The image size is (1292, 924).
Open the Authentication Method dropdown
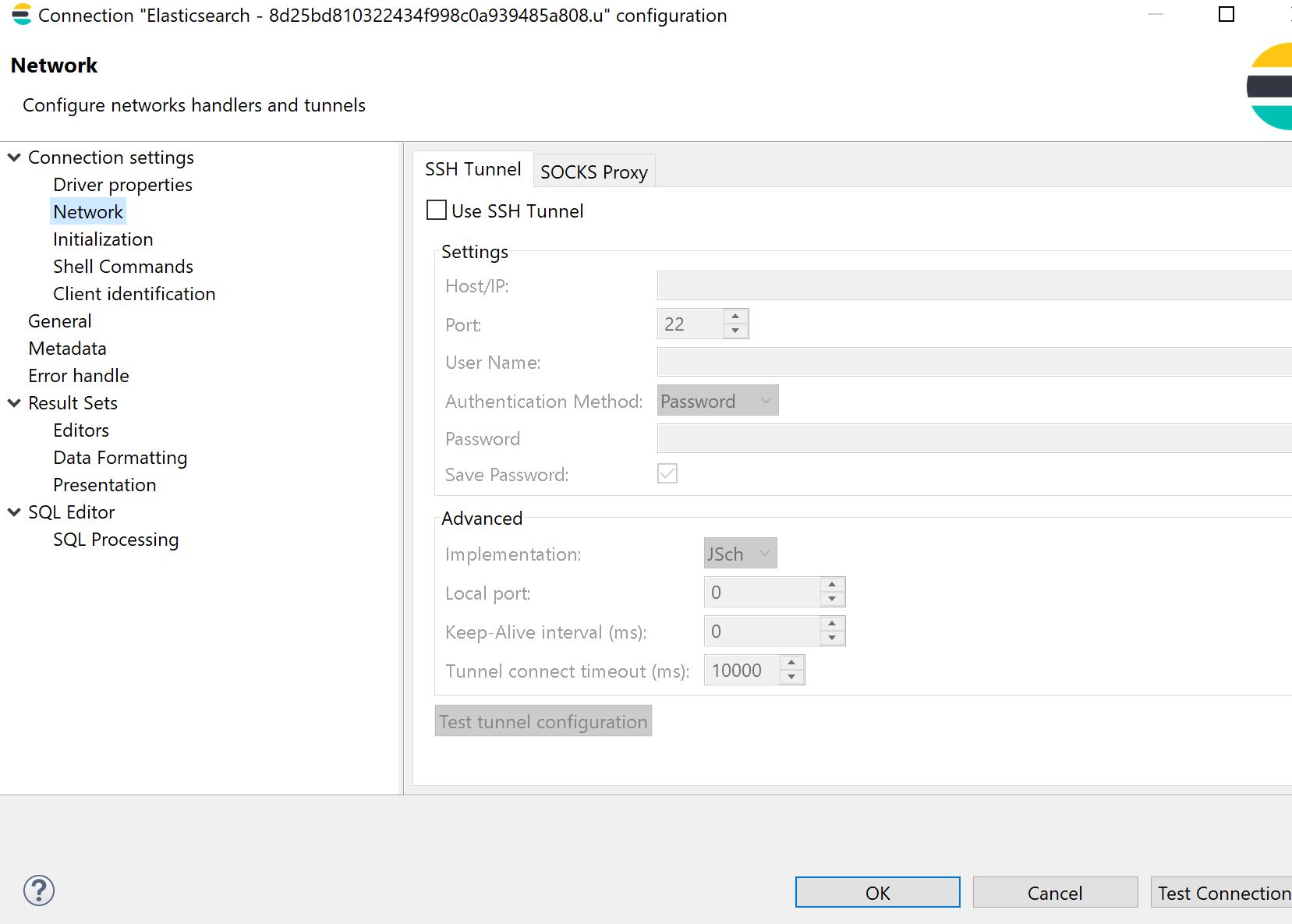(x=718, y=401)
